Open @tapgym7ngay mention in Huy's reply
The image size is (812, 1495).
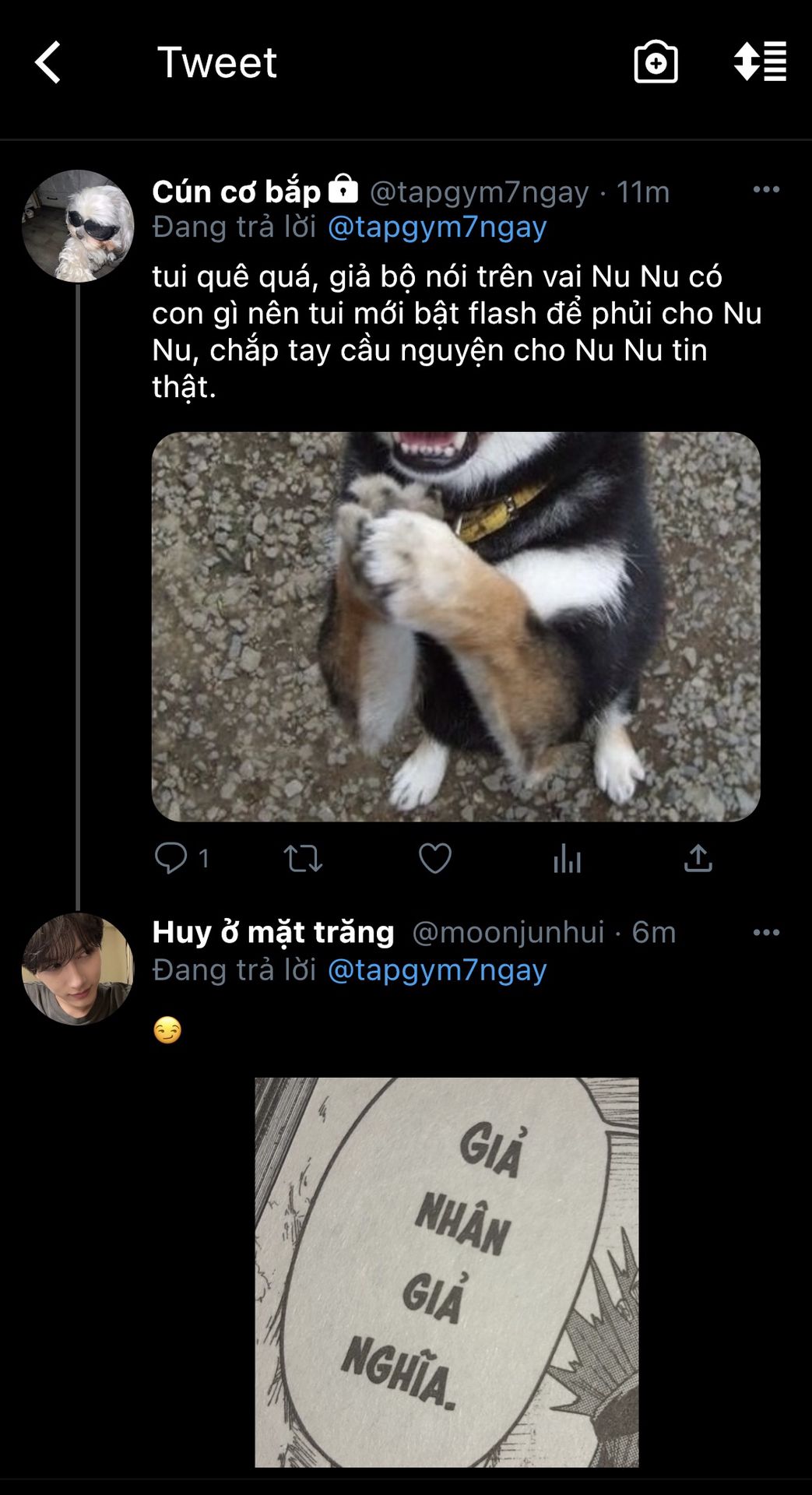[437, 970]
